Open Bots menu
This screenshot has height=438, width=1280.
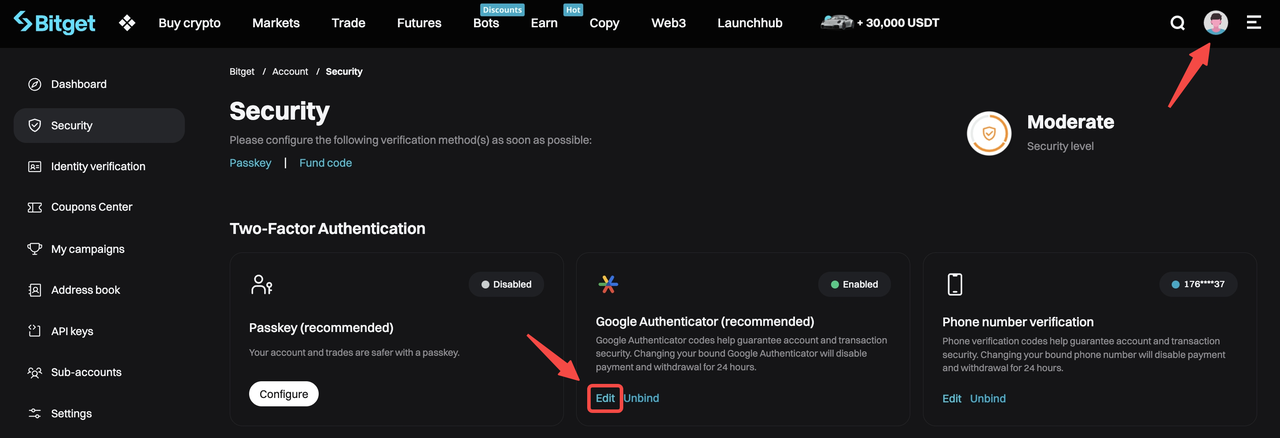(x=486, y=23)
